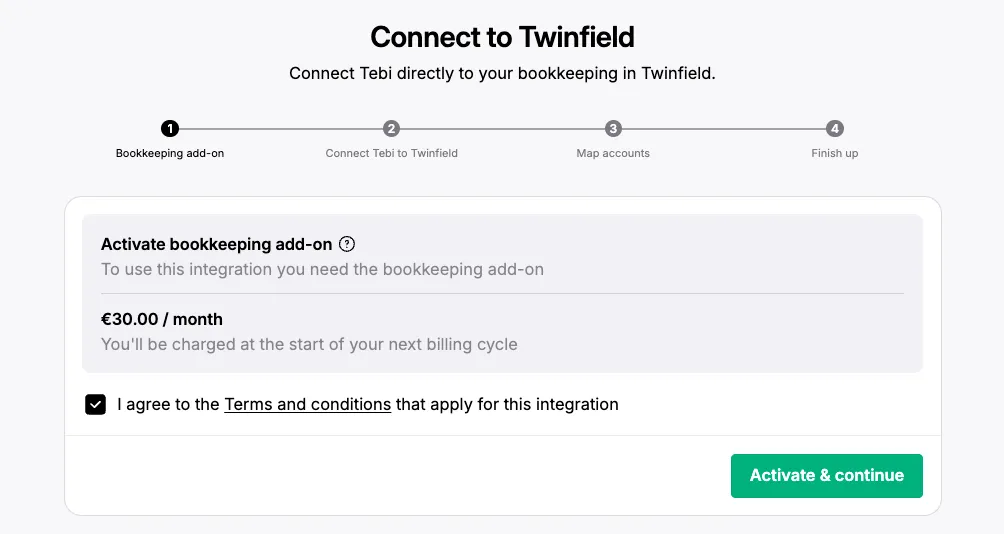Click the 'Connect Tebi directly' subtitle text
Image resolution: width=1004 pixels, height=534 pixels.
(502, 74)
